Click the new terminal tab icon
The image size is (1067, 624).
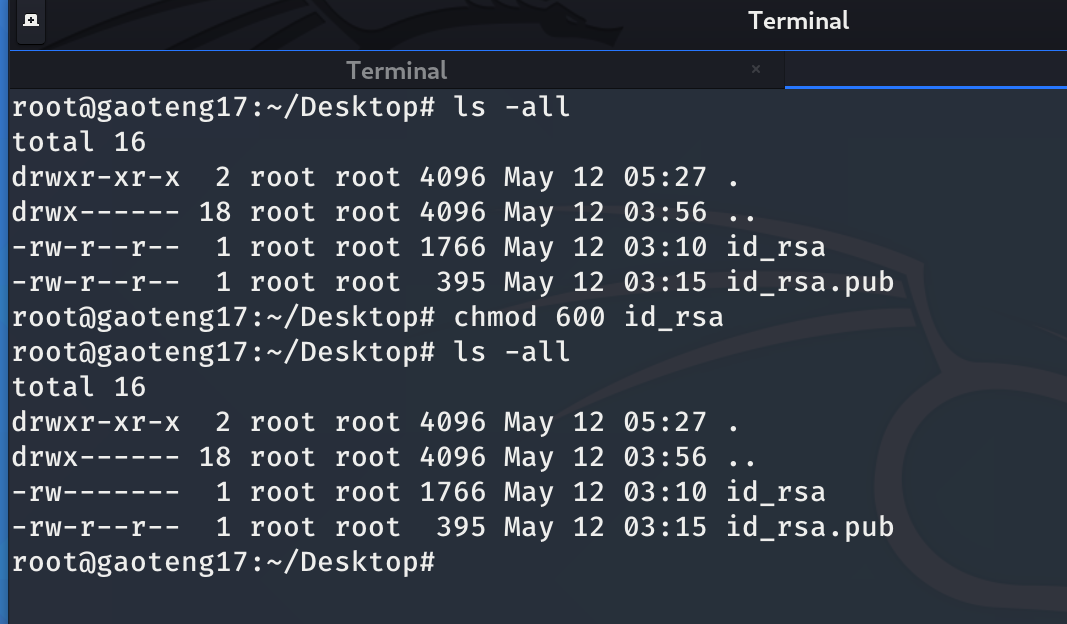(30, 20)
